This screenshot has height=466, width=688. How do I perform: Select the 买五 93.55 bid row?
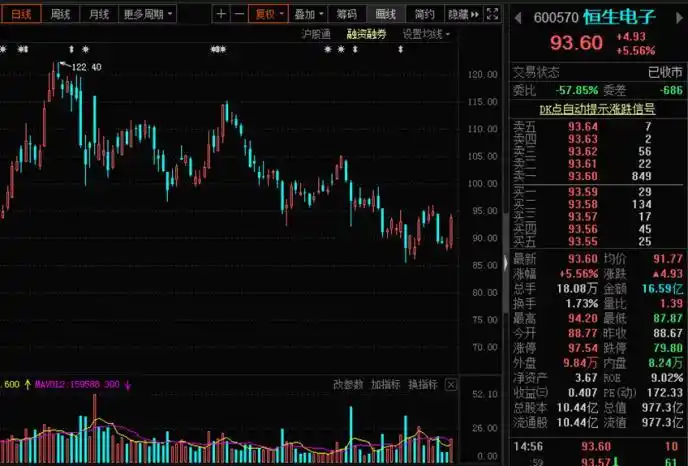tap(598, 241)
